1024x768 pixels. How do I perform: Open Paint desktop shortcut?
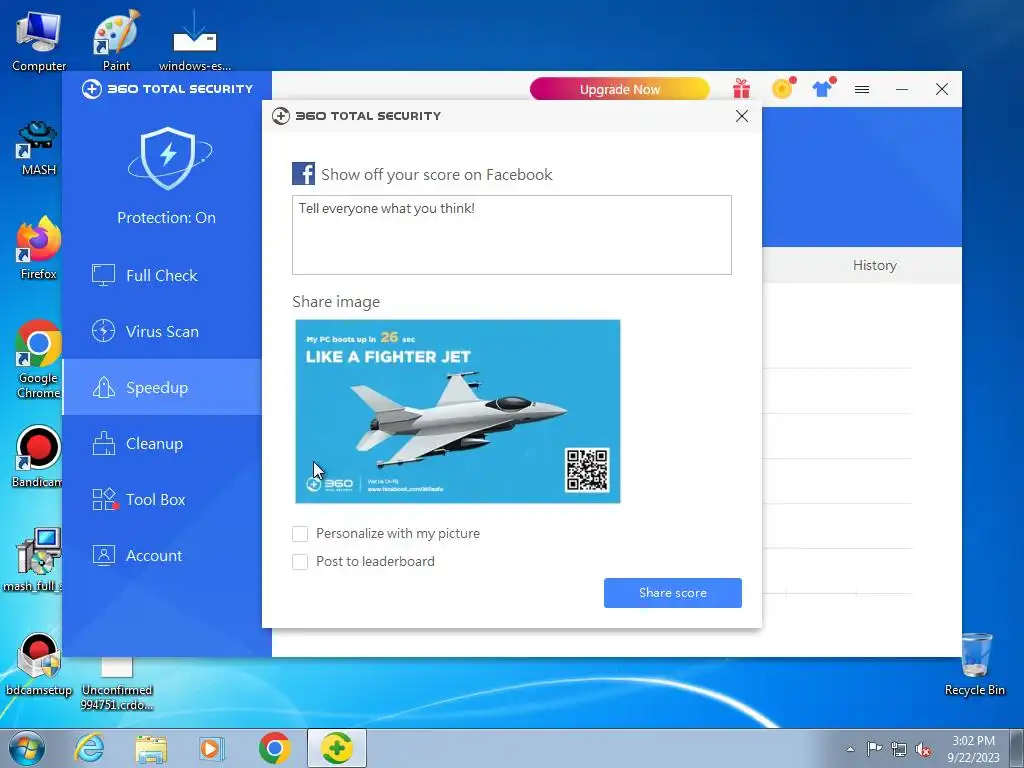pyautogui.click(x=116, y=41)
